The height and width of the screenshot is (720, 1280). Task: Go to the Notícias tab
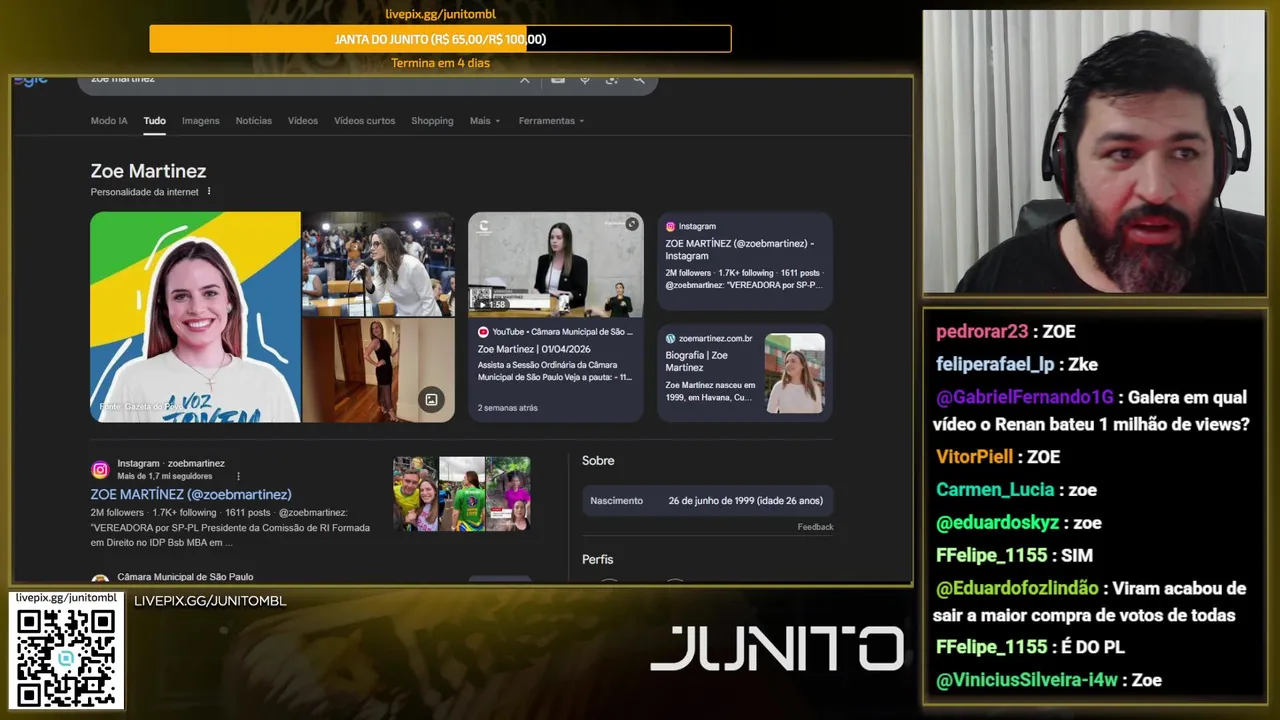[x=253, y=121]
